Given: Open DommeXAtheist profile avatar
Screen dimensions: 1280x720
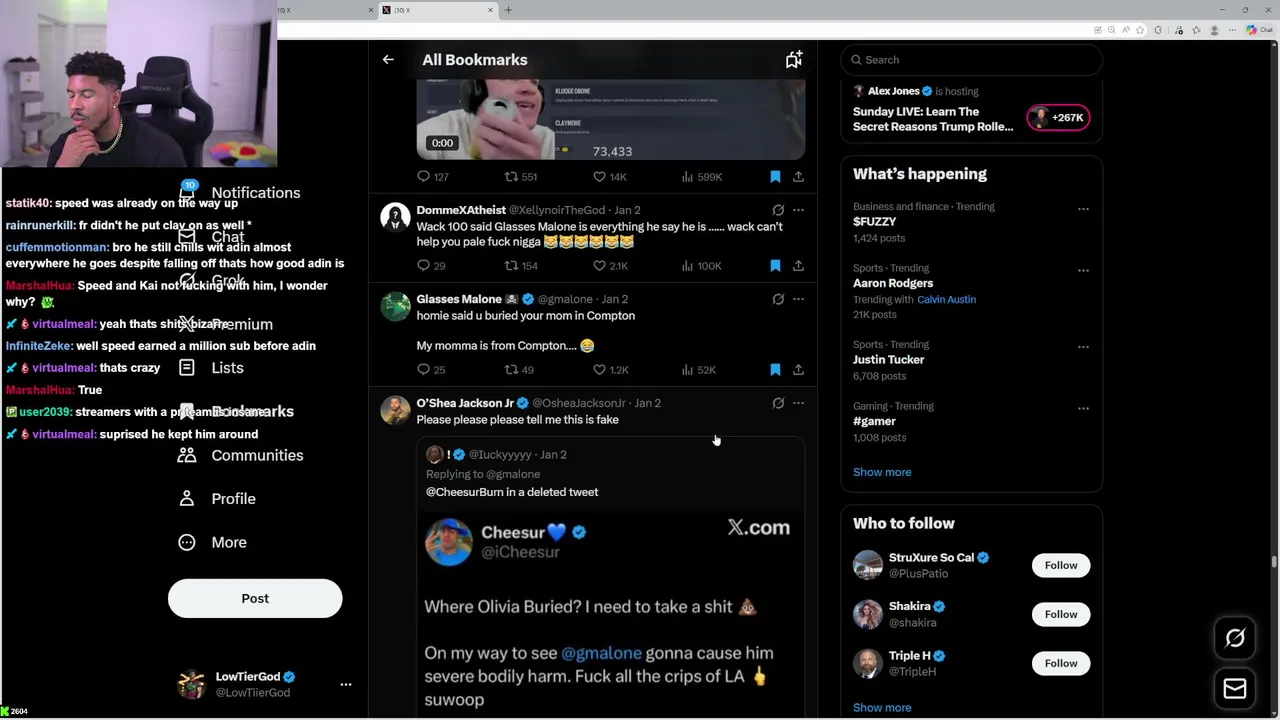Looking at the screenshot, I should tap(395, 218).
